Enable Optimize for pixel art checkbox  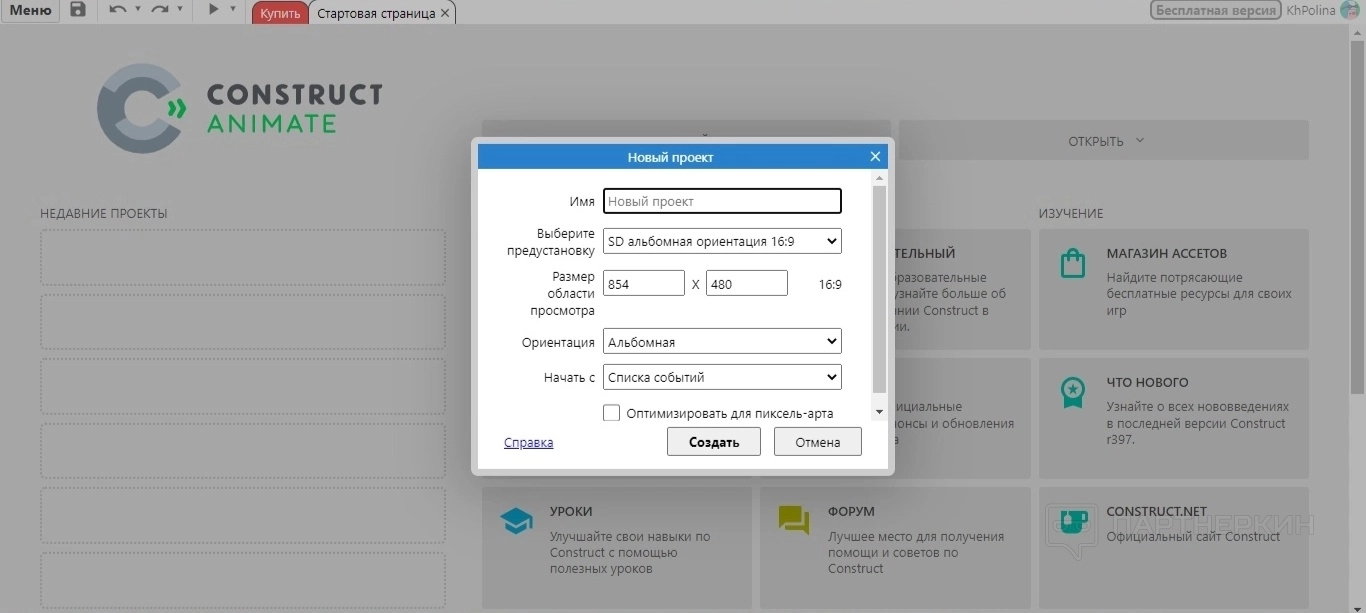[612, 413]
